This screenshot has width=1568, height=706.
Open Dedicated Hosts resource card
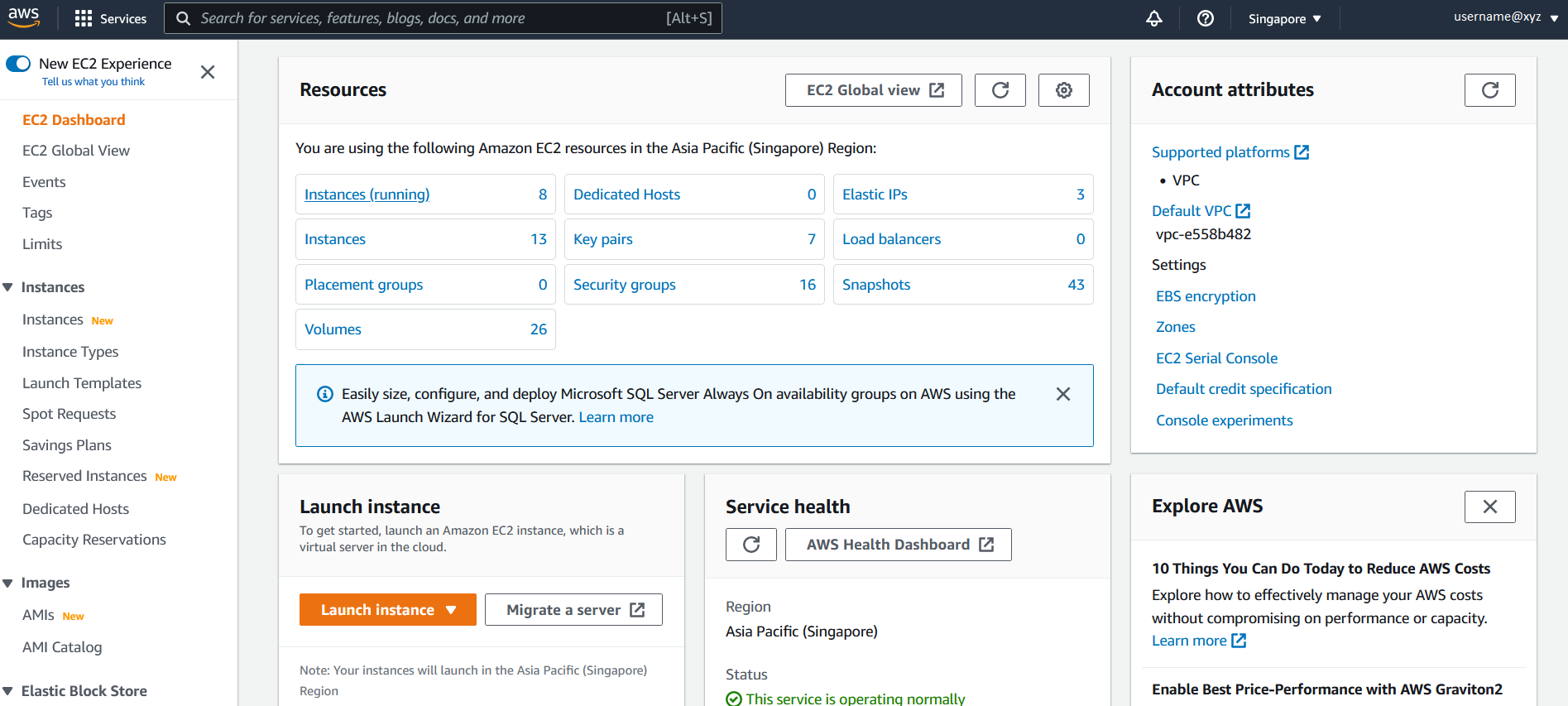point(694,195)
